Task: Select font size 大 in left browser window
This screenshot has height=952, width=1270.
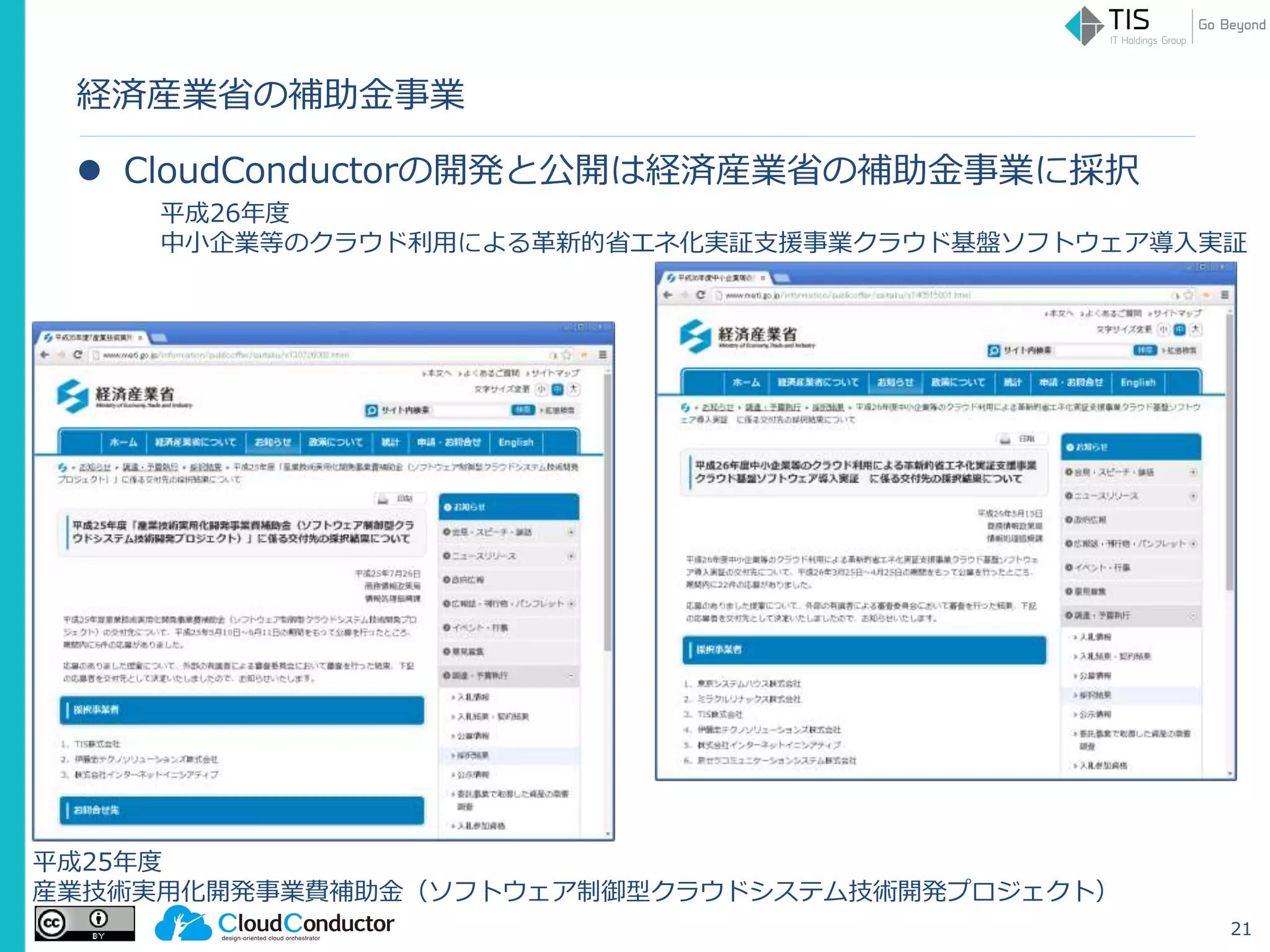Action: point(574,389)
